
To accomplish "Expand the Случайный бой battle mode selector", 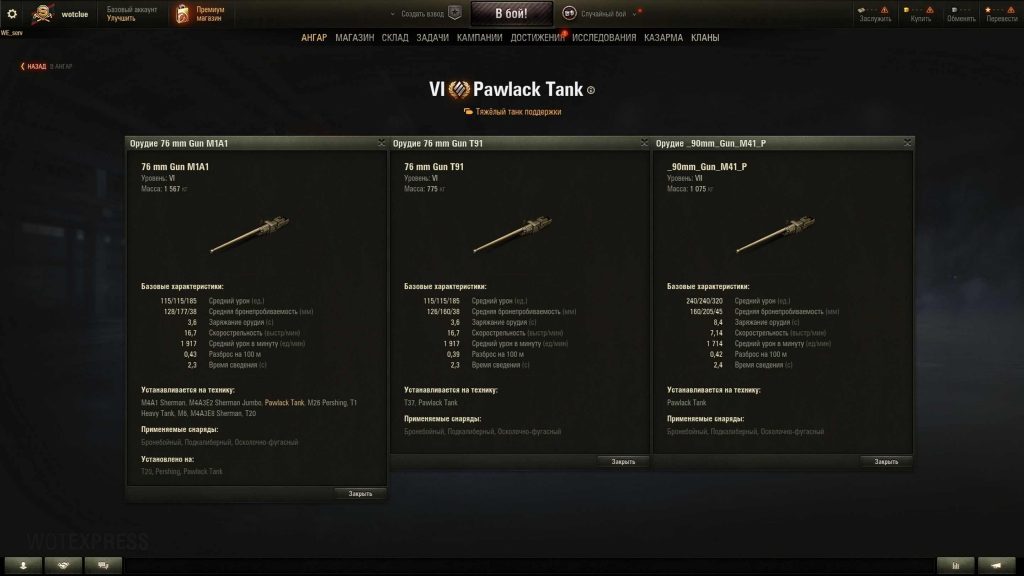I will 635,14.
